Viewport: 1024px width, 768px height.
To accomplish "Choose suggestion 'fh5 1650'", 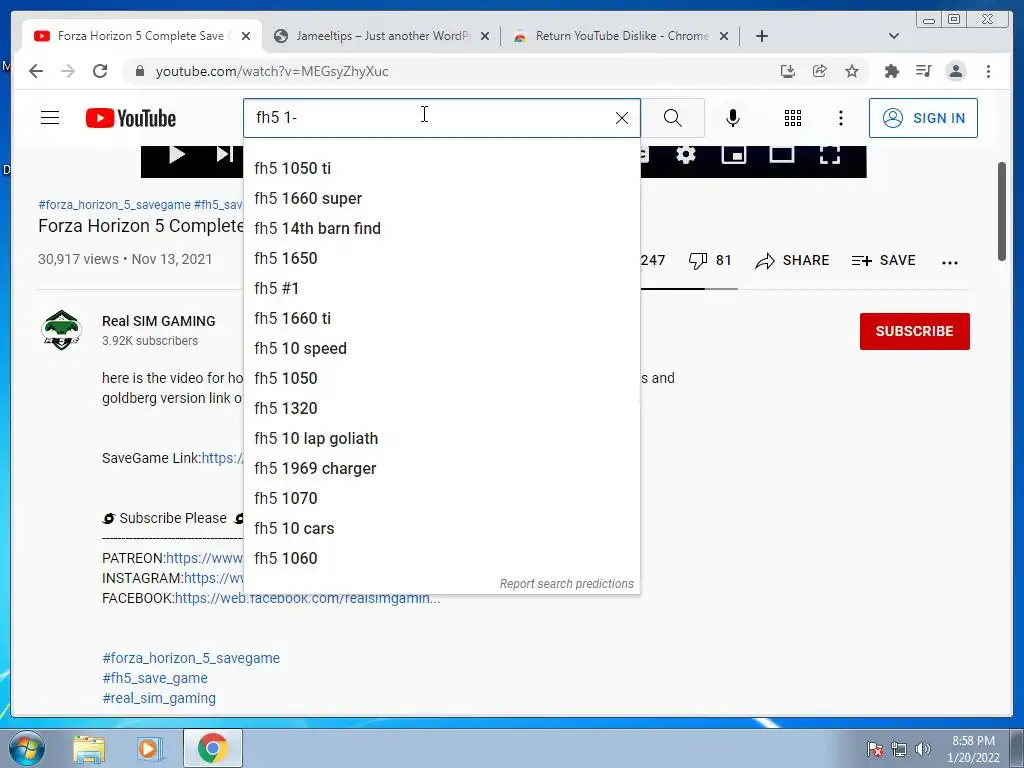I will tap(441, 259).
